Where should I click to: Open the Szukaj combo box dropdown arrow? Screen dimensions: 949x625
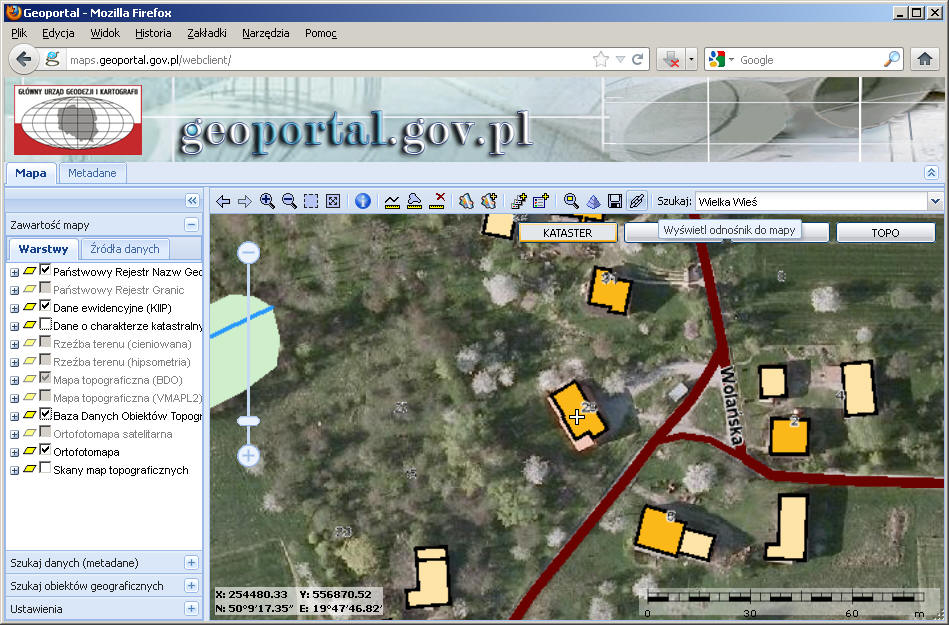[935, 201]
